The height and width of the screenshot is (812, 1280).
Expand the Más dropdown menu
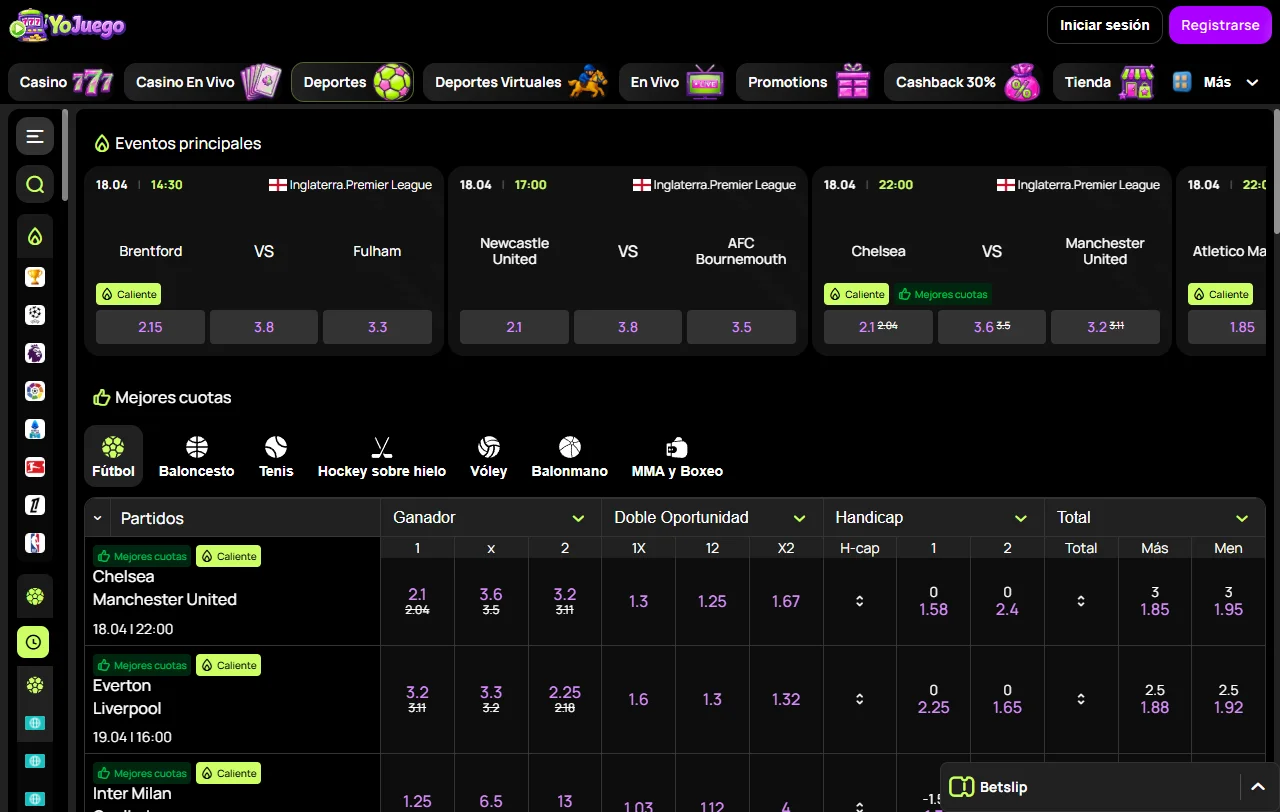point(1216,82)
